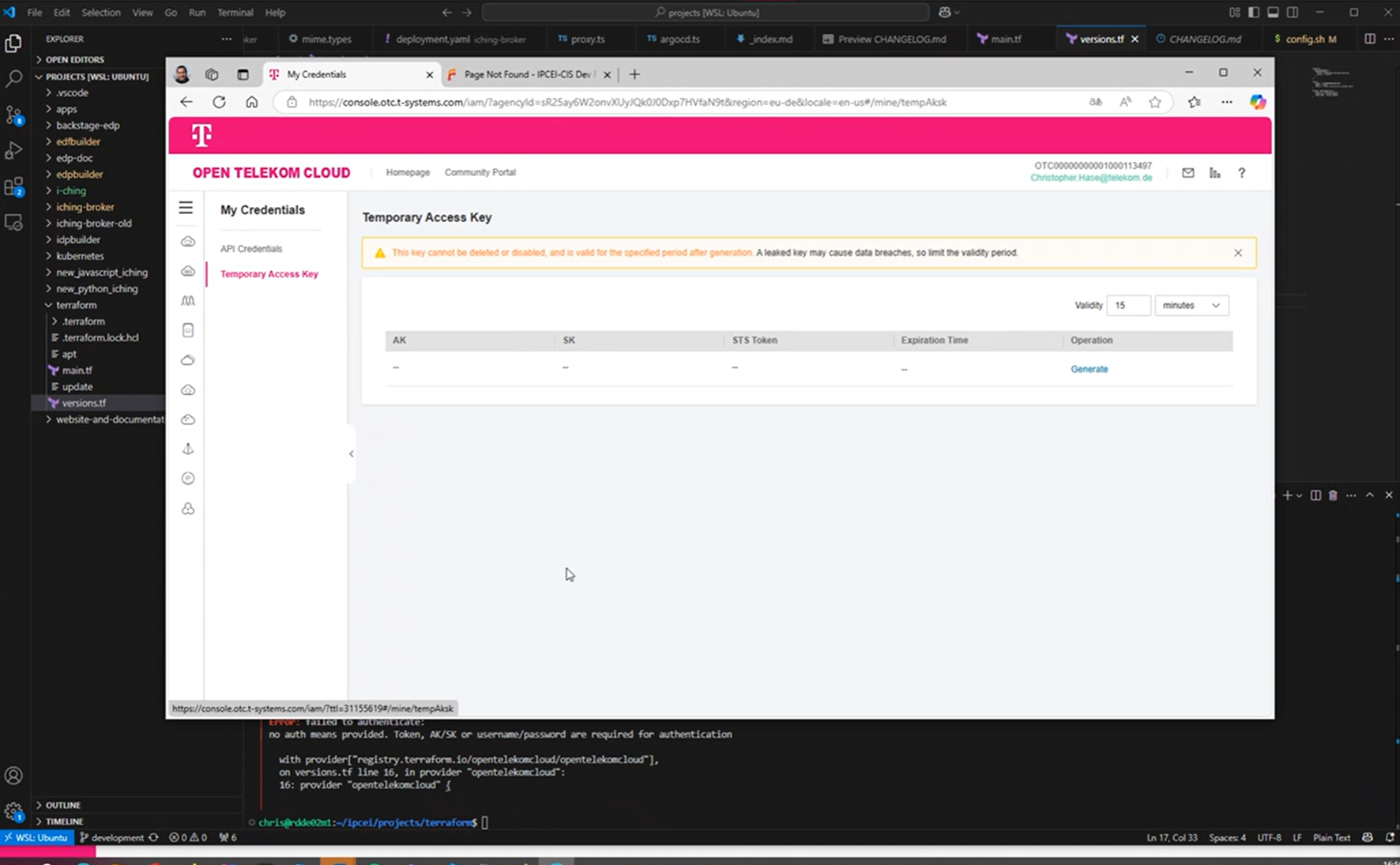Click the VS Code command center search

pos(706,13)
